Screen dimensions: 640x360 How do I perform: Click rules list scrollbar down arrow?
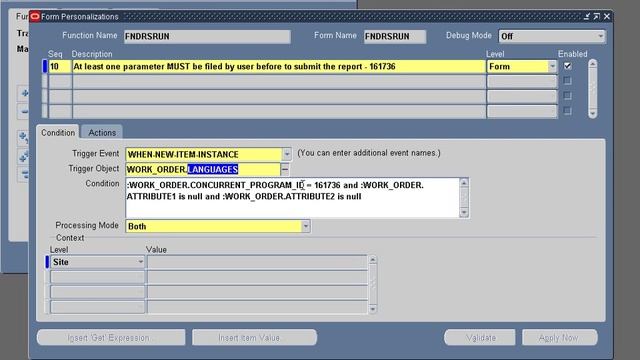(x=593, y=113)
